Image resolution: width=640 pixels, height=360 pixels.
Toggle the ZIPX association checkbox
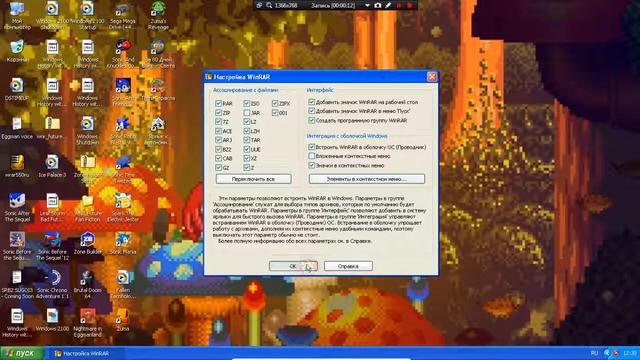275,103
